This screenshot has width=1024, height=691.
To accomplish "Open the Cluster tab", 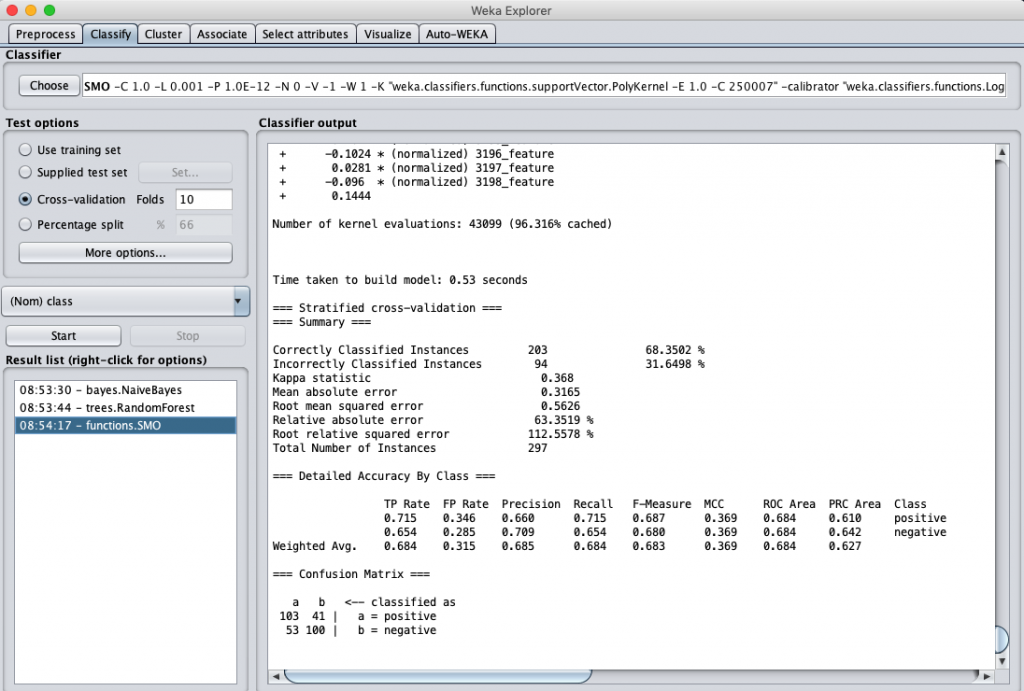I will [x=163, y=34].
